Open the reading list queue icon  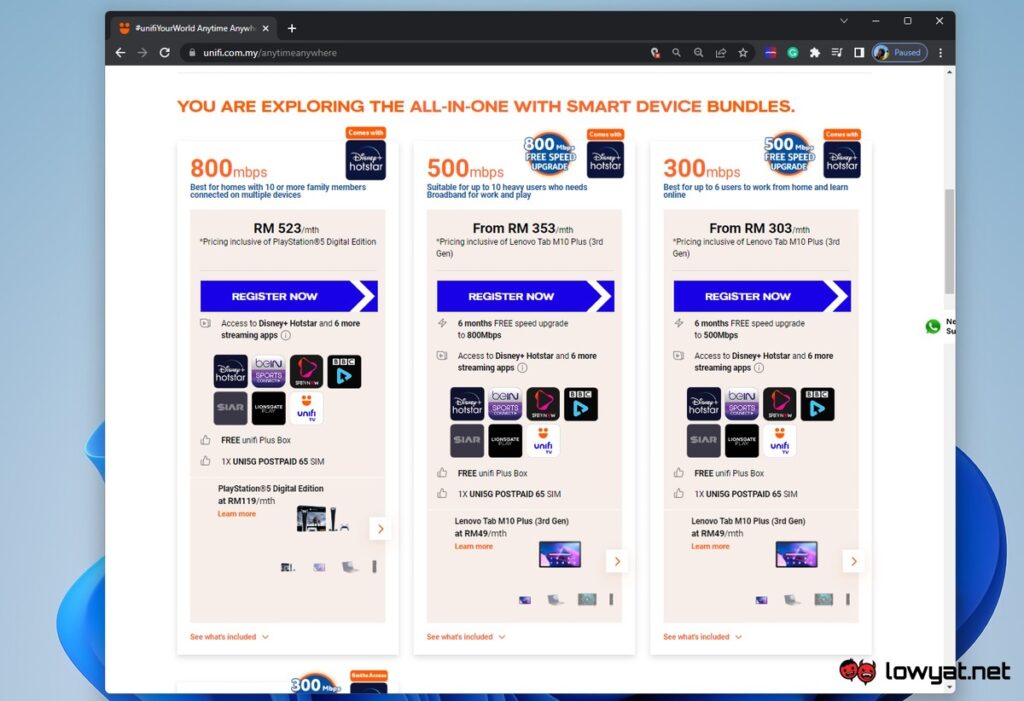837,53
